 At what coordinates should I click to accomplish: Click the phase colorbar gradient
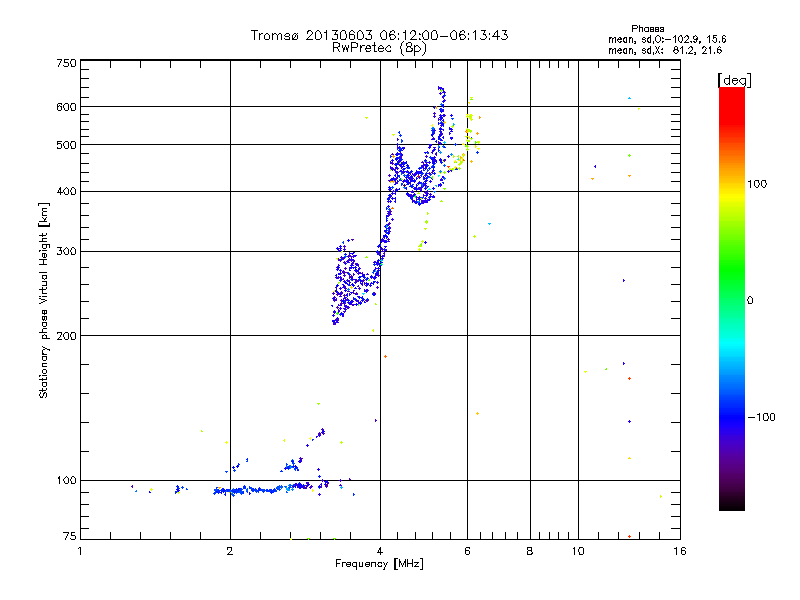[732, 298]
